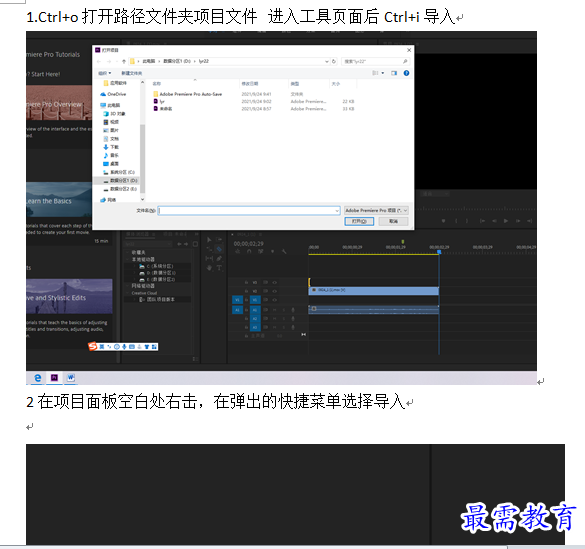Open the Premiere Pro Overview tutorial thumbnail
The width and height of the screenshot is (585, 549).
(59, 103)
